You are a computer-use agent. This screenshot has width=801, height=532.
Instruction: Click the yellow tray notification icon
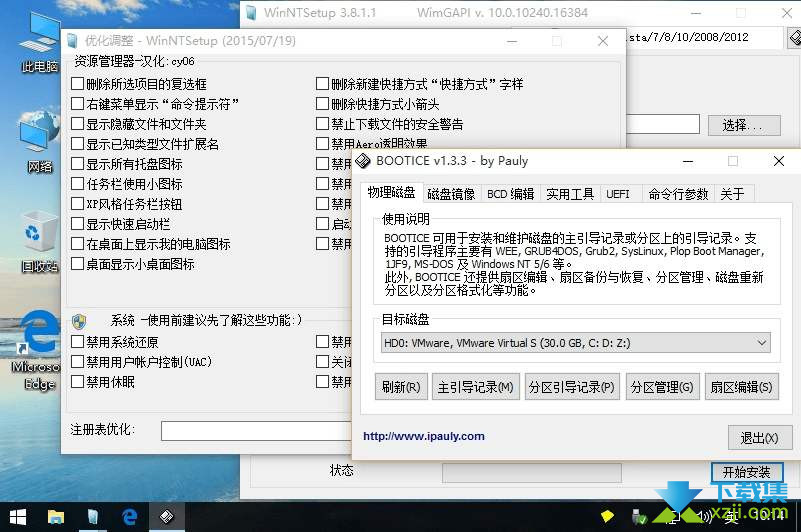[x=607, y=516]
